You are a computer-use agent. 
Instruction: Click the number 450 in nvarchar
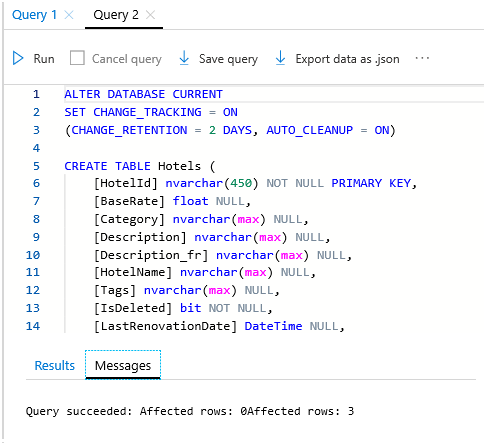coord(241,183)
